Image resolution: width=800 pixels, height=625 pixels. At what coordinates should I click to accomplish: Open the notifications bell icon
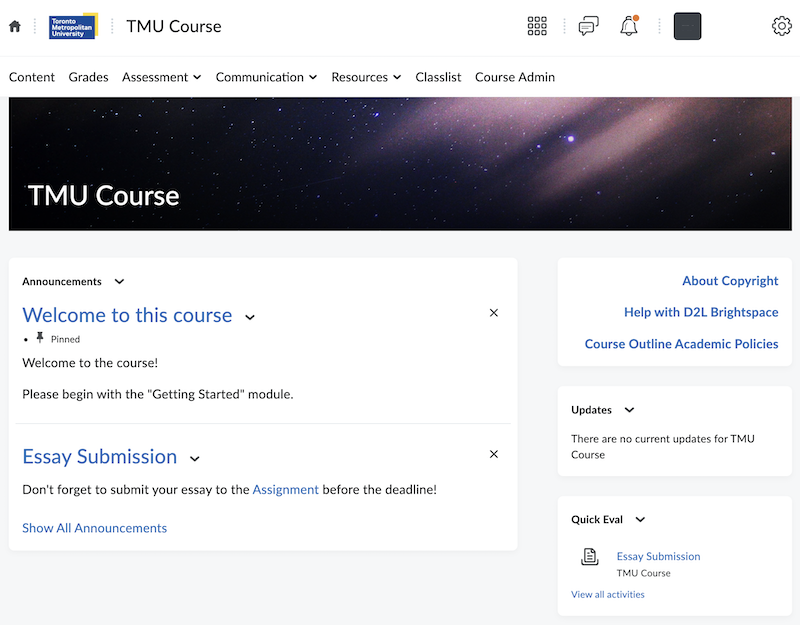[629, 27]
